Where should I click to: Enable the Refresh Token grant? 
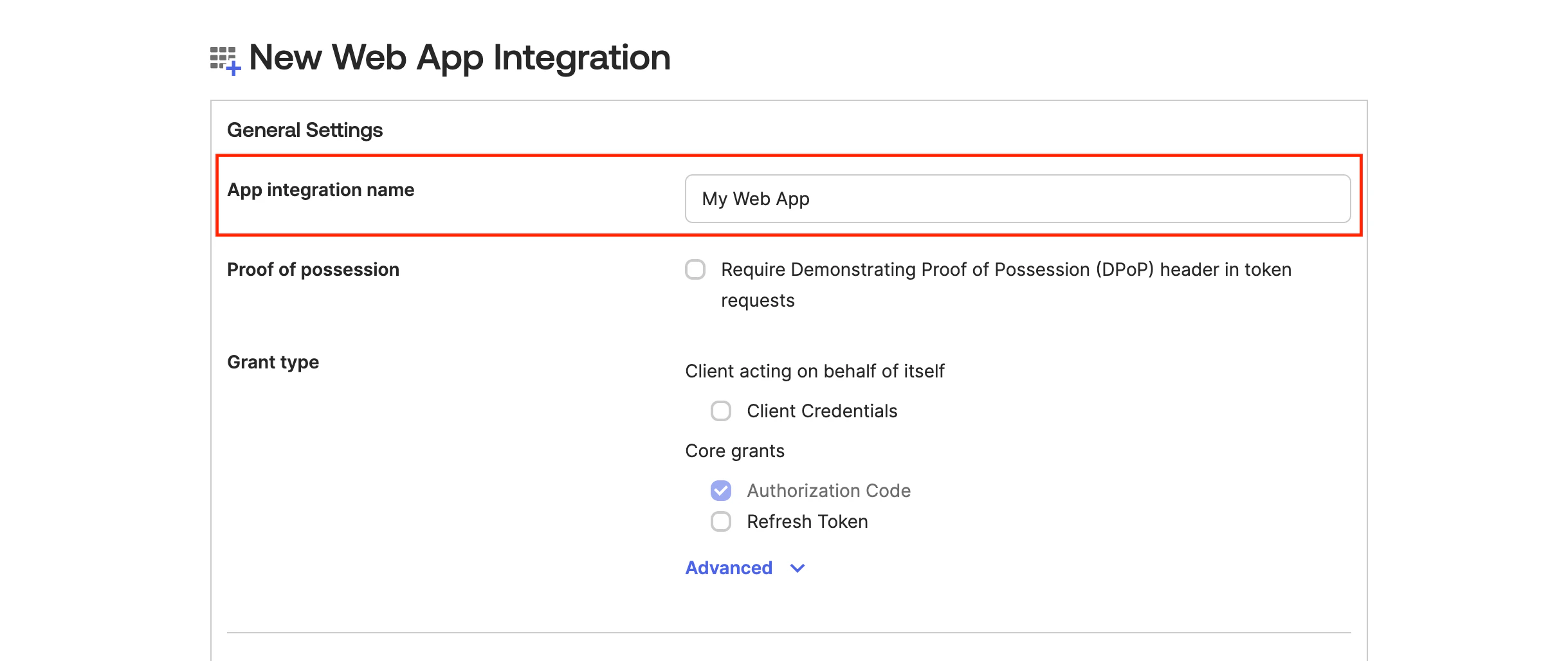pos(720,522)
